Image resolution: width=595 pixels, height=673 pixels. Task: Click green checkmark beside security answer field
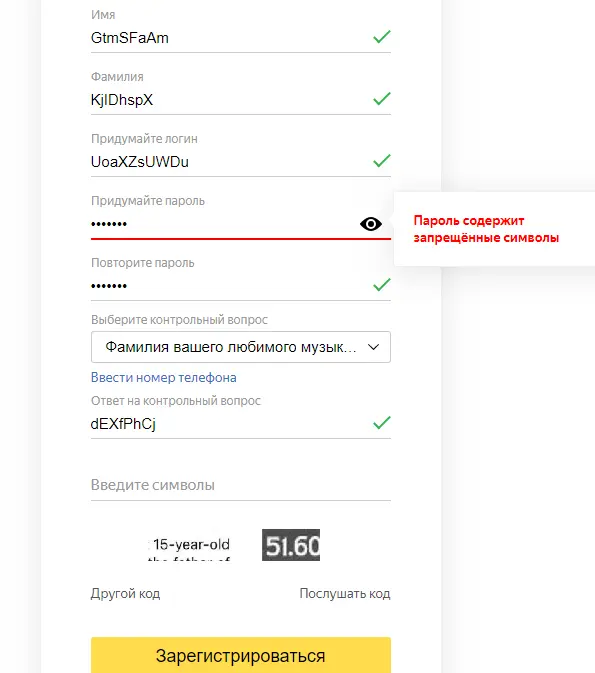(x=382, y=423)
